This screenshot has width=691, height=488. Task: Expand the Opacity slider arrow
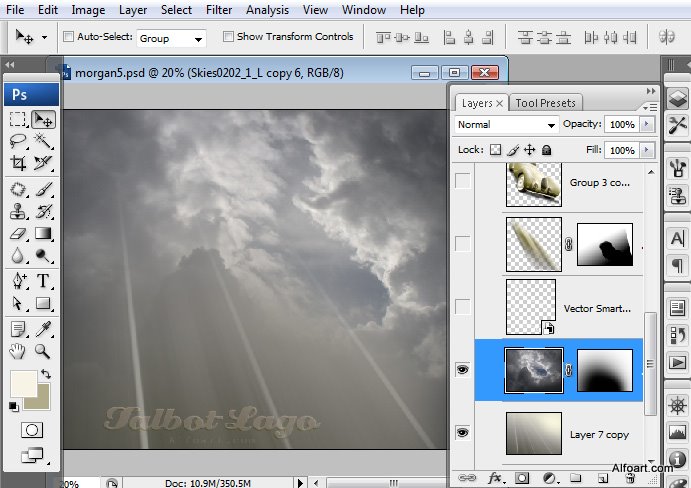[x=647, y=125]
